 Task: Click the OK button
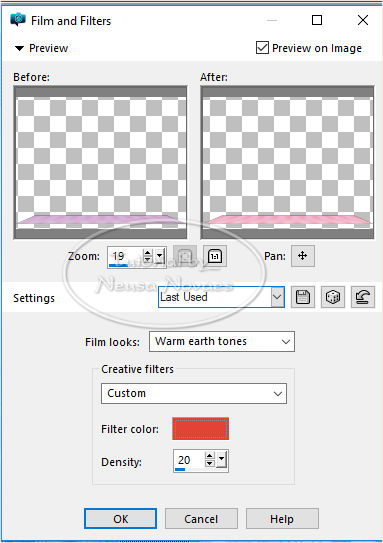(x=121, y=519)
